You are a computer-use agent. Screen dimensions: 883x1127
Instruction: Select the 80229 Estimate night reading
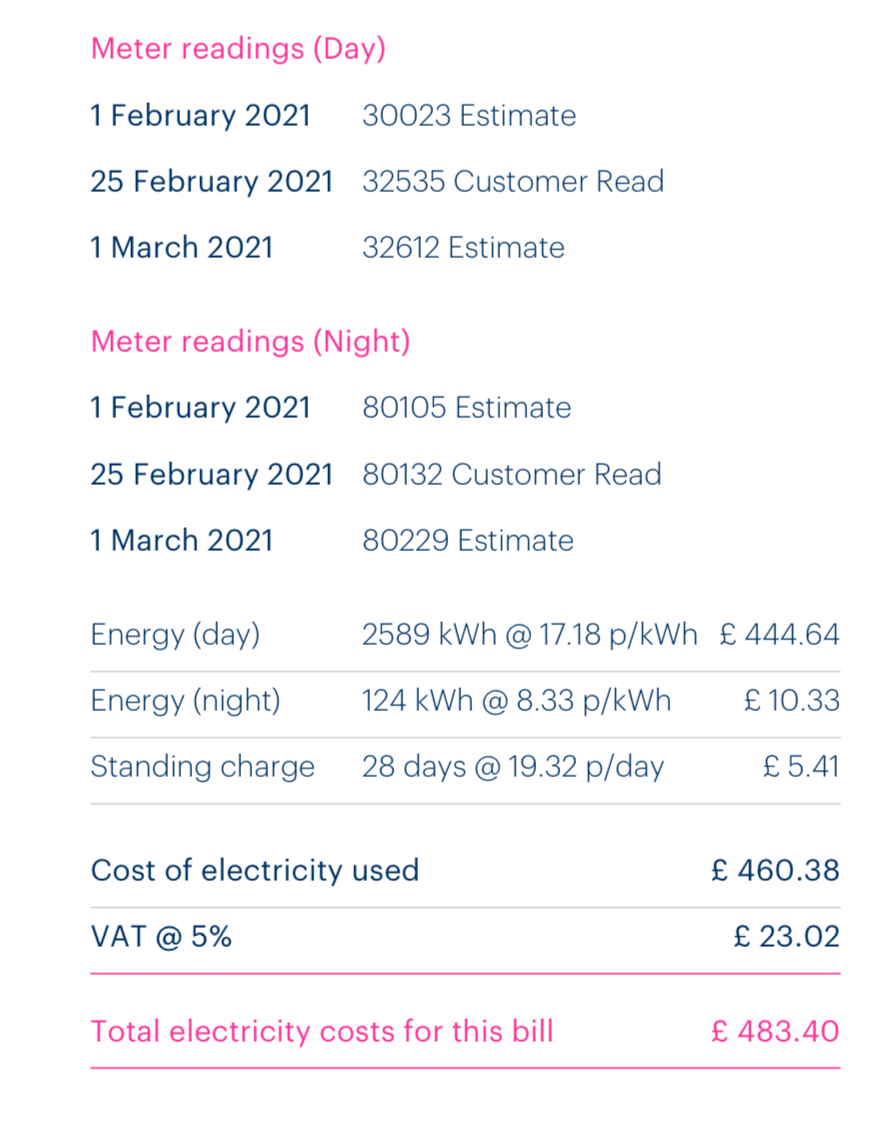coord(468,540)
